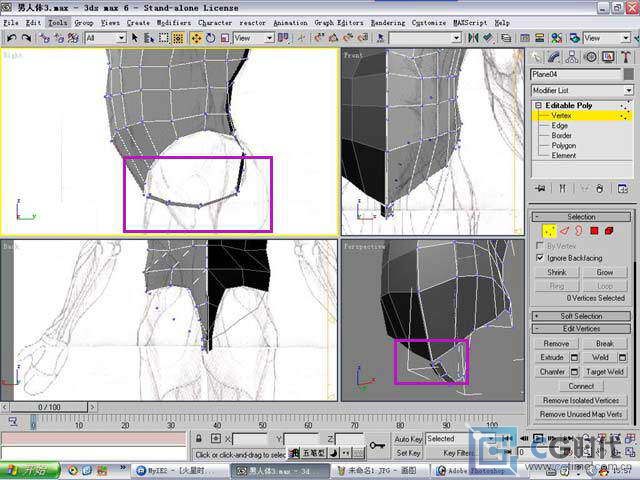Open the Modifiers menu
This screenshot has width=640, height=480.
pos(174,23)
